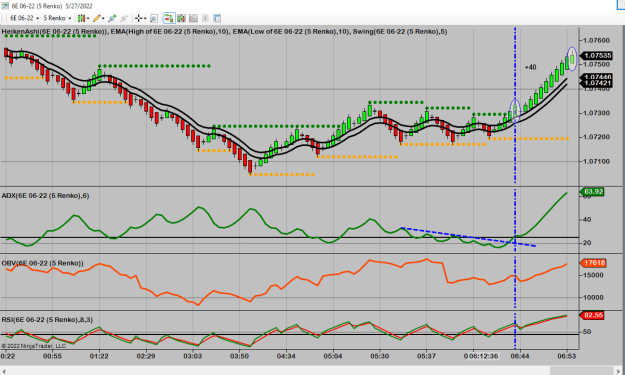Click the horizontal scrollbar left arrow

(x=4, y=371)
